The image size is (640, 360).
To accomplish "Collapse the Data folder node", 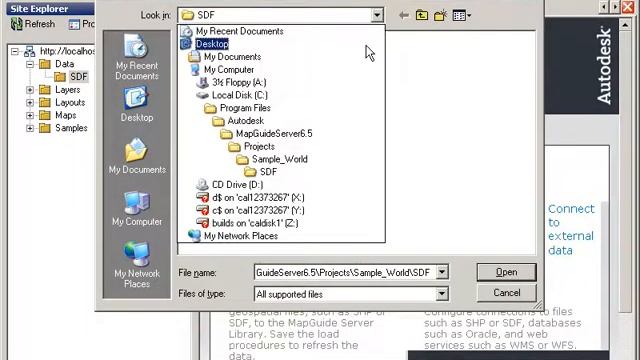I will coord(30,64).
